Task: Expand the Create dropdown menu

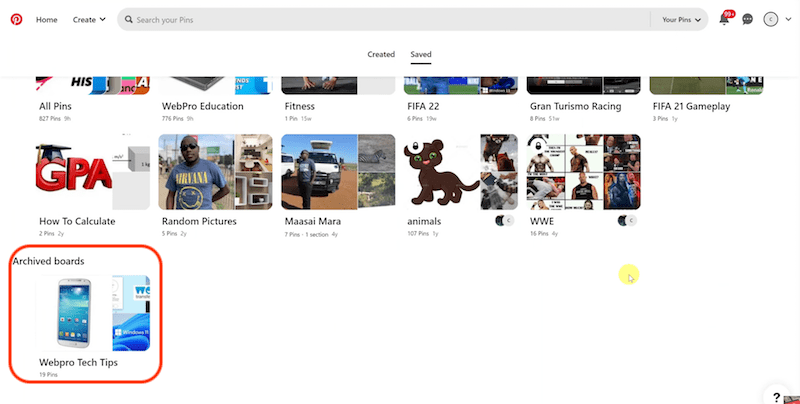Action: [89, 19]
